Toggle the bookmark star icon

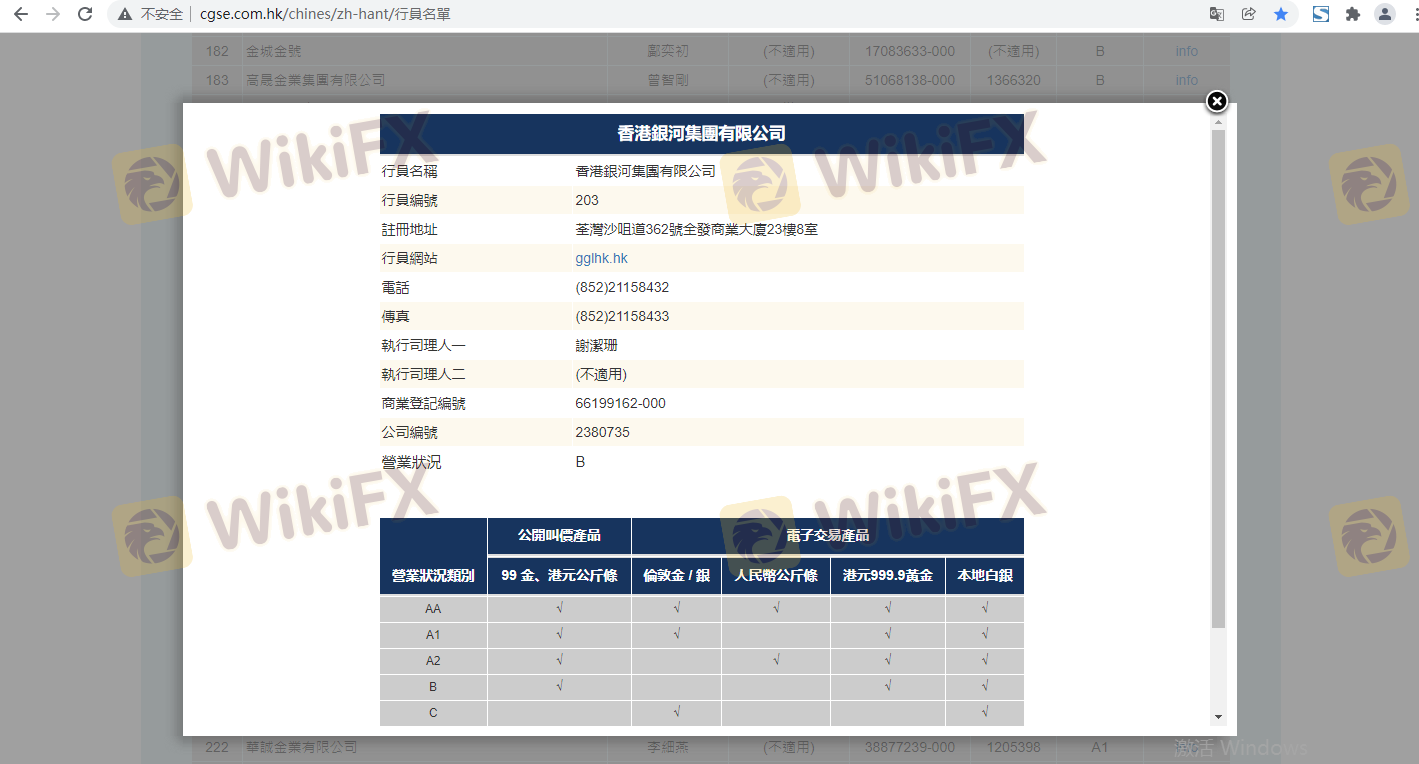(x=1281, y=14)
